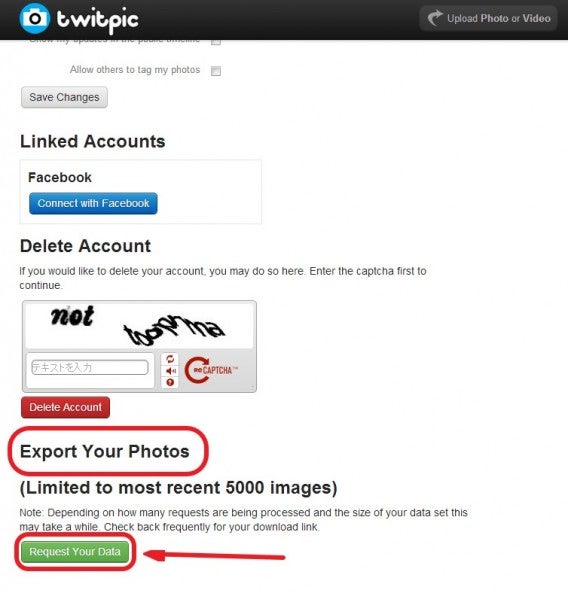Viewport: 568px width, 593px height.
Task: Play the audio captcha speaker icon
Action: 170,371
